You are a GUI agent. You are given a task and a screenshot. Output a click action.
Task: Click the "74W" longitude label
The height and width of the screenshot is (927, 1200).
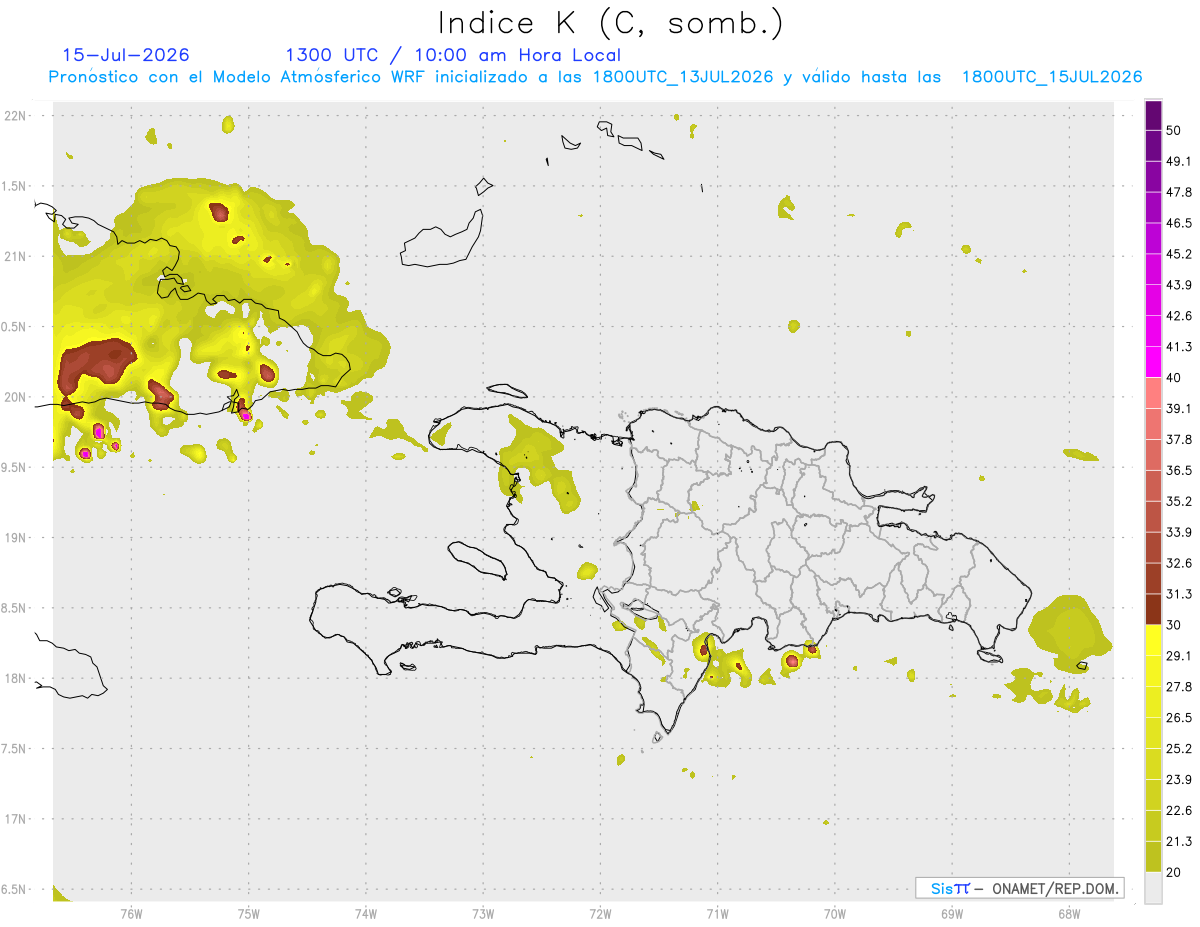366,913
